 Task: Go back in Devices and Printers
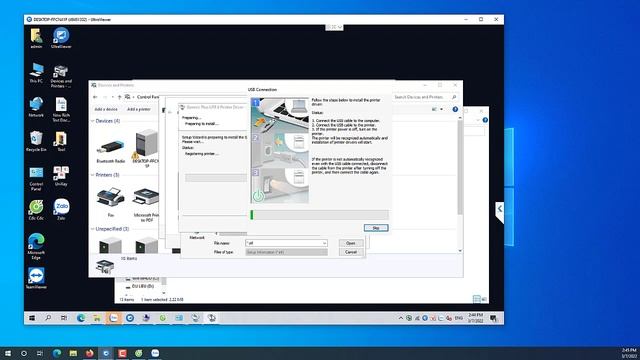95,97
